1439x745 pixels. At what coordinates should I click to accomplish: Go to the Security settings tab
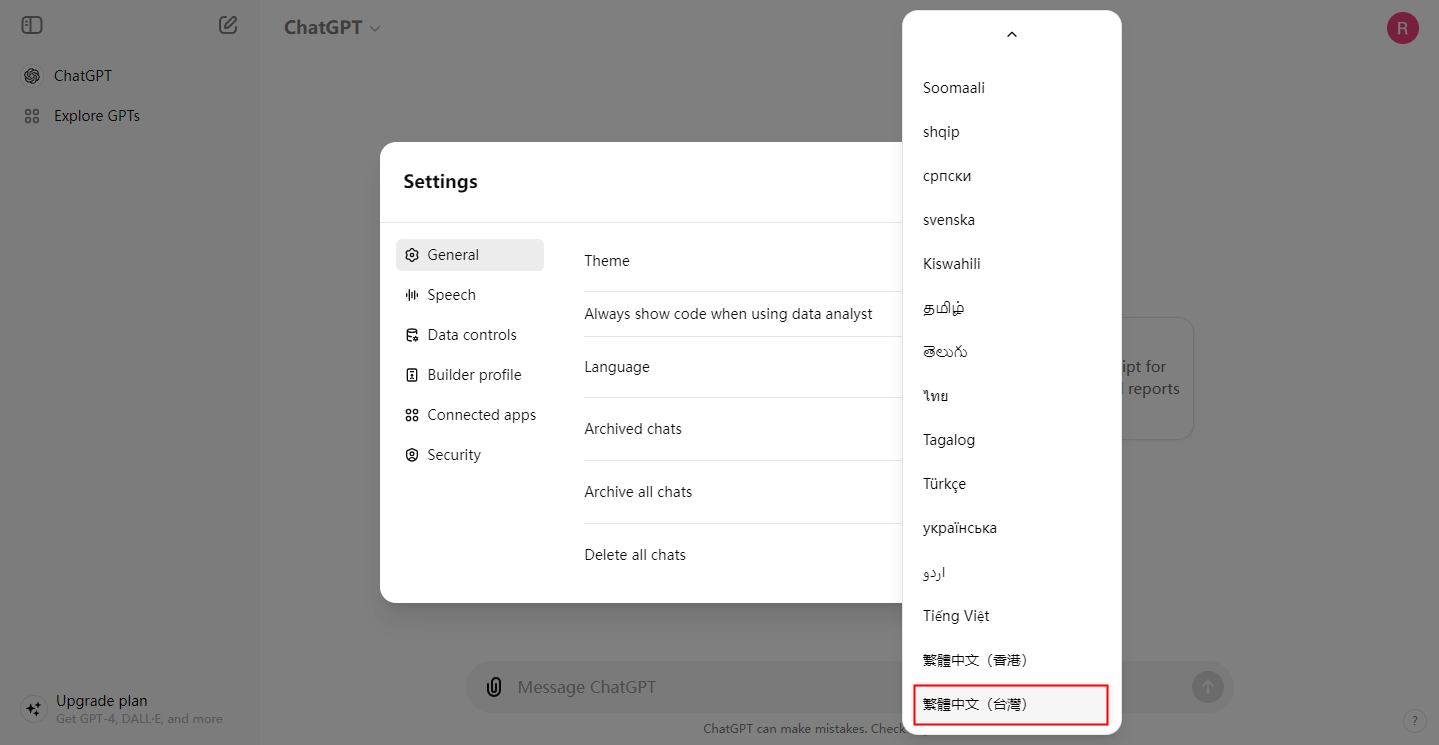coord(470,455)
